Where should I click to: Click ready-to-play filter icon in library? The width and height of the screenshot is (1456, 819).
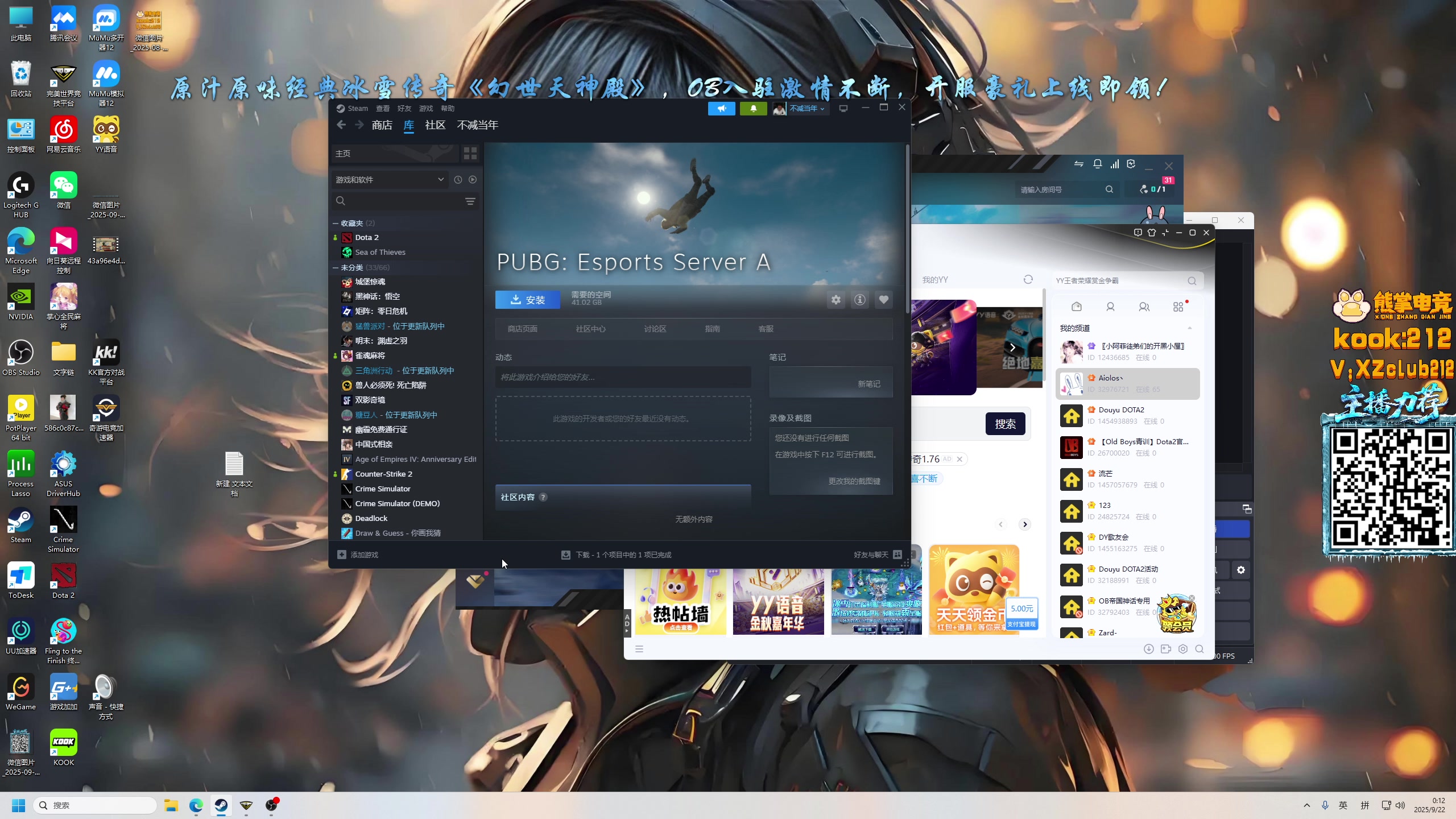tap(473, 180)
